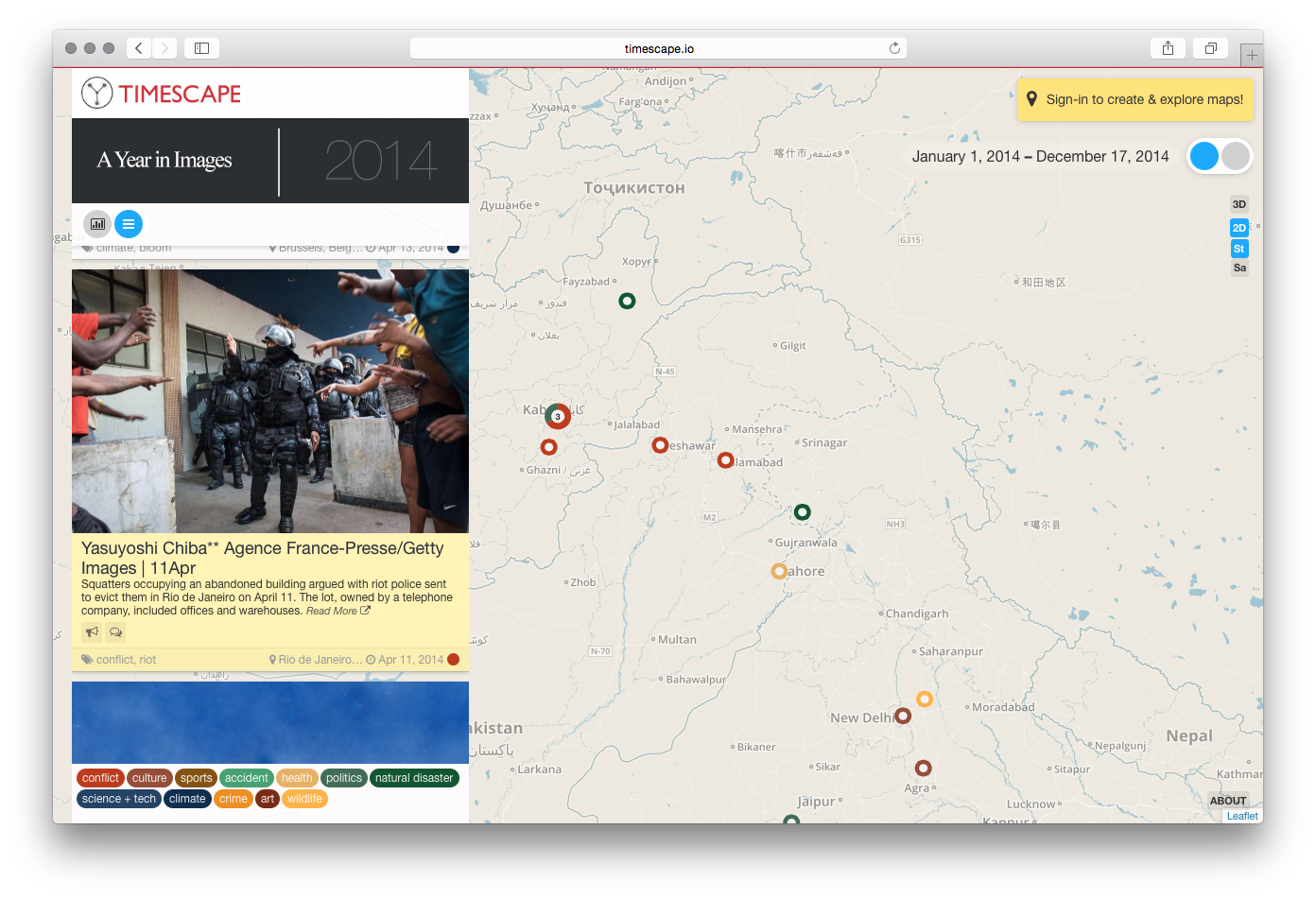
Task: Click the megaphone icon on the Rio post
Action: (92, 632)
